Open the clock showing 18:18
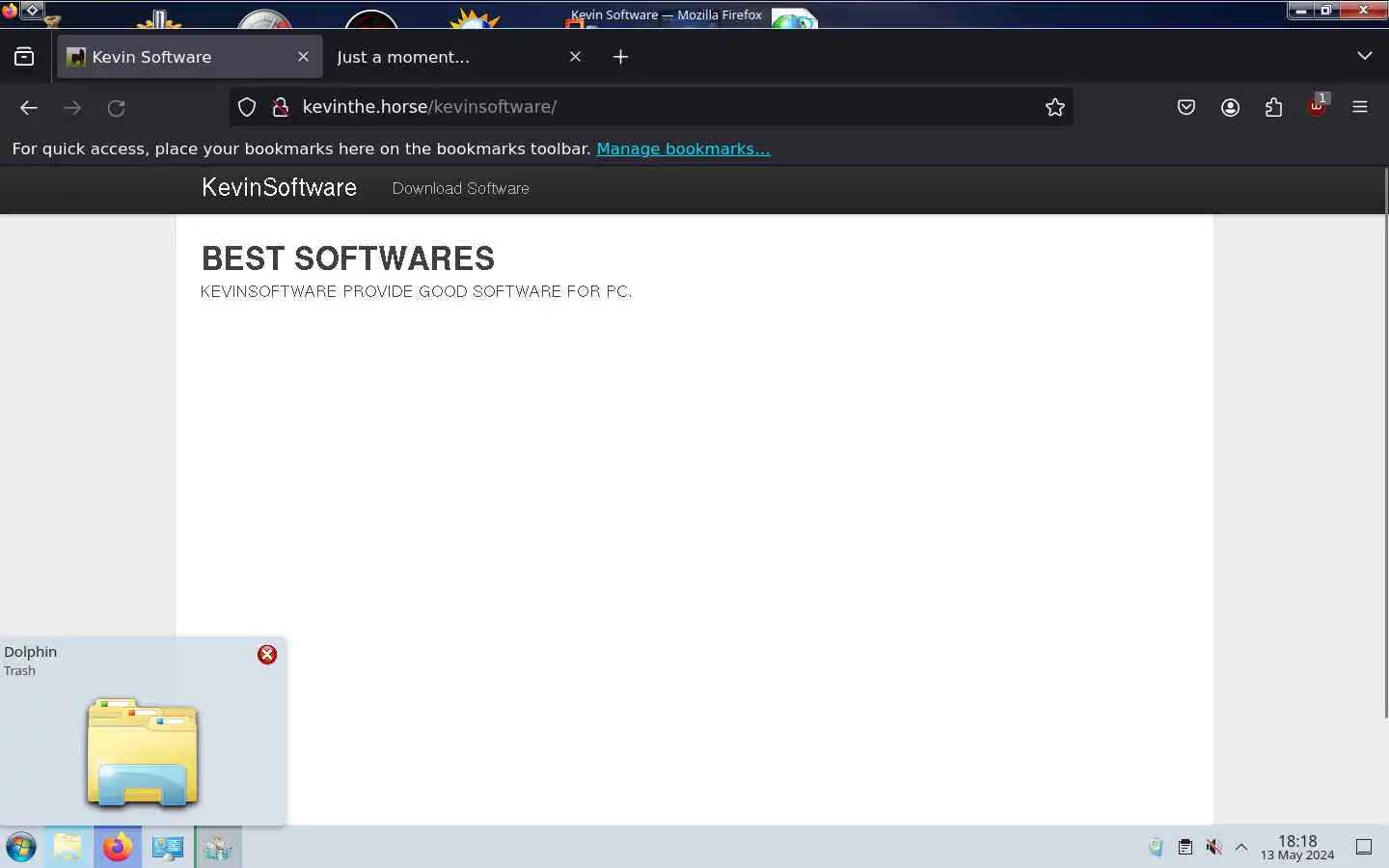 tap(1297, 848)
